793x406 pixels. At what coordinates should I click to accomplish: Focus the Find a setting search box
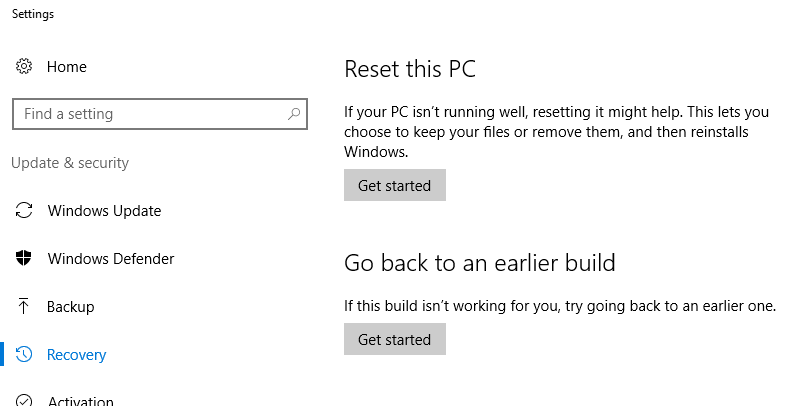(160, 114)
